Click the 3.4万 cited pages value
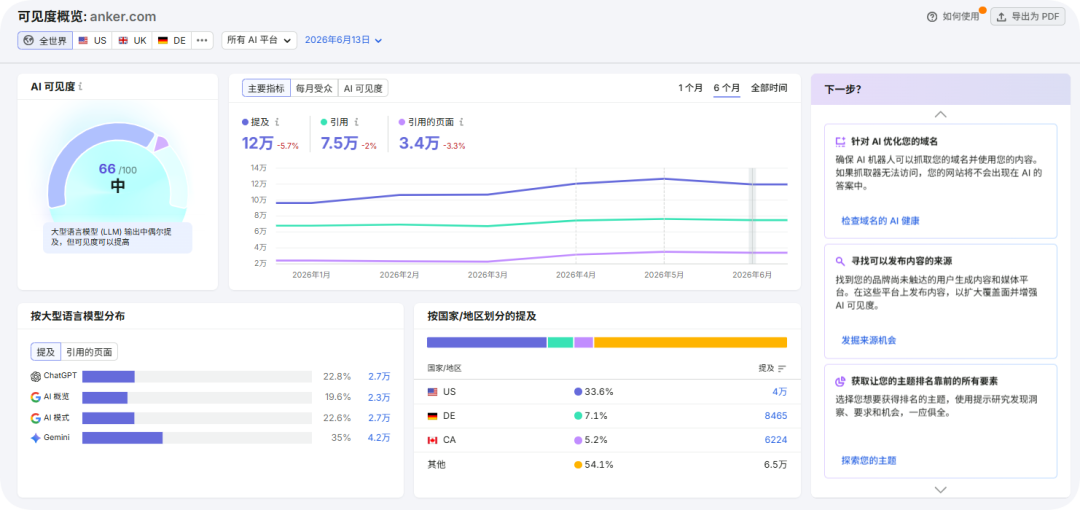The width and height of the screenshot is (1080, 510). click(419, 143)
